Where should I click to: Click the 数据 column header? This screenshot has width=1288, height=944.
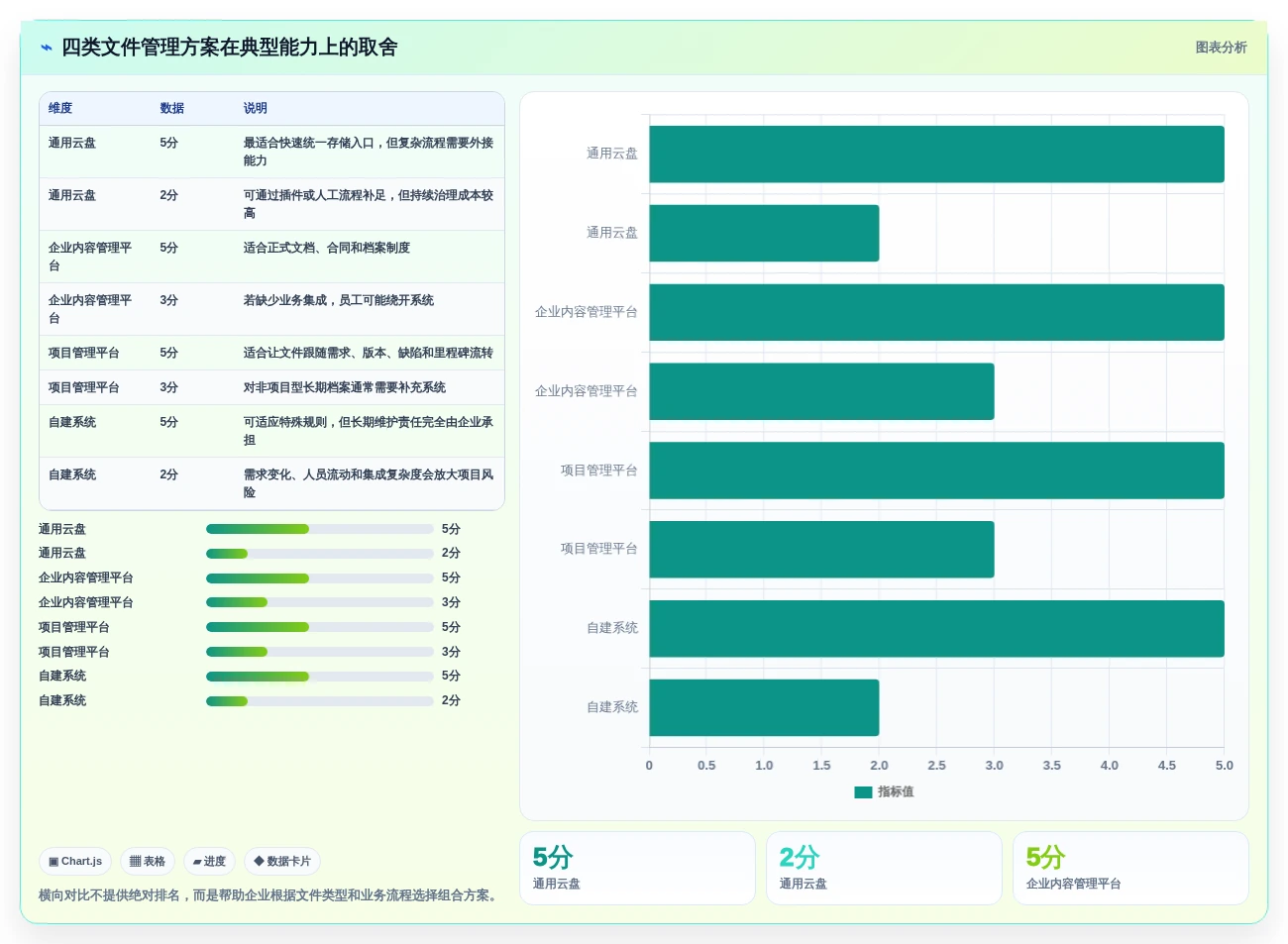click(172, 108)
